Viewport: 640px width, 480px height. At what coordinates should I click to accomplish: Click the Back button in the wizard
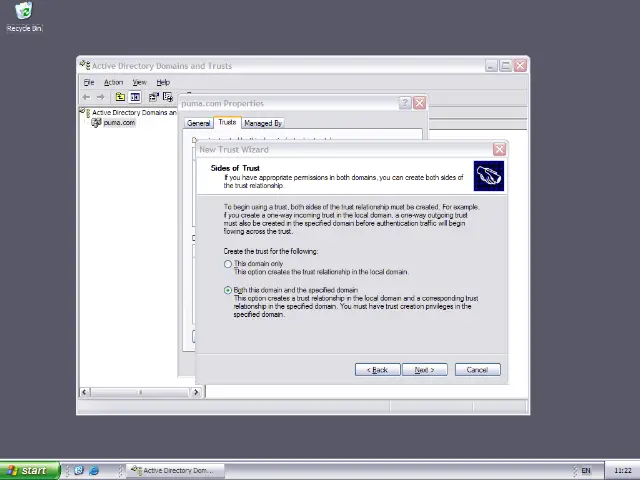(378, 370)
